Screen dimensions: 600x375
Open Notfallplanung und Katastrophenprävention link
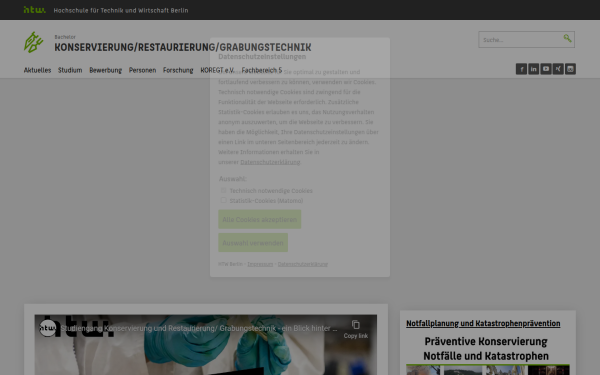click(x=483, y=323)
